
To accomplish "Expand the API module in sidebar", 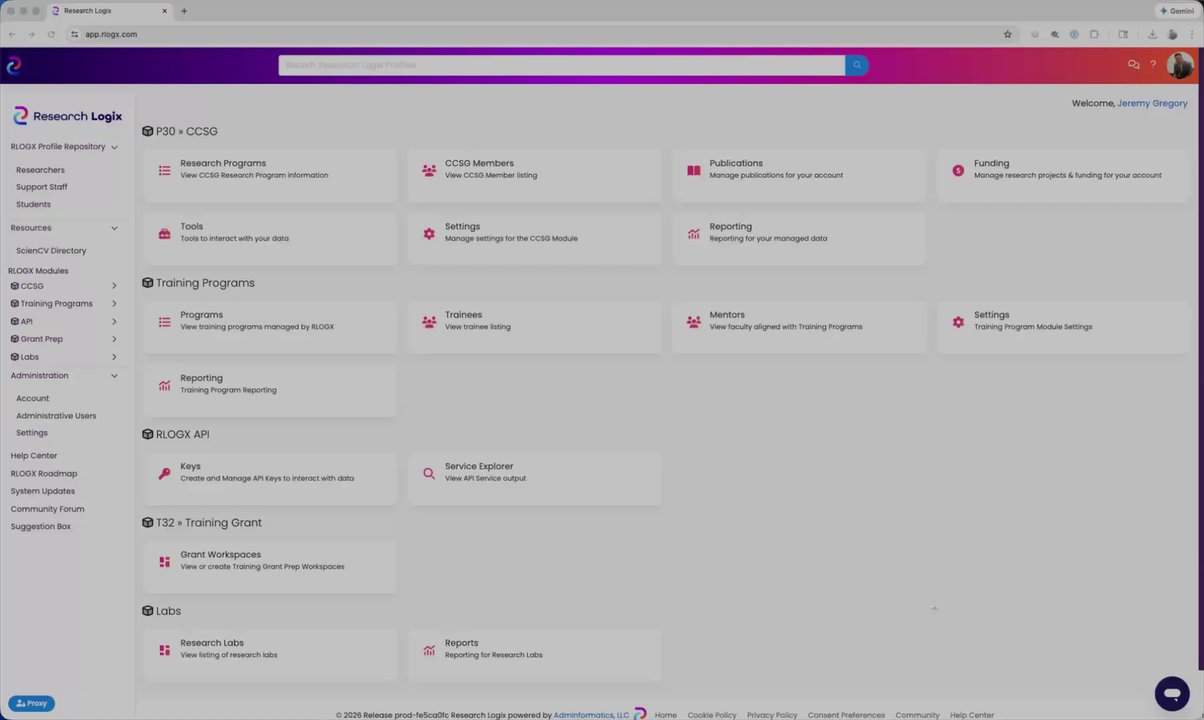I will pos(114,322).
